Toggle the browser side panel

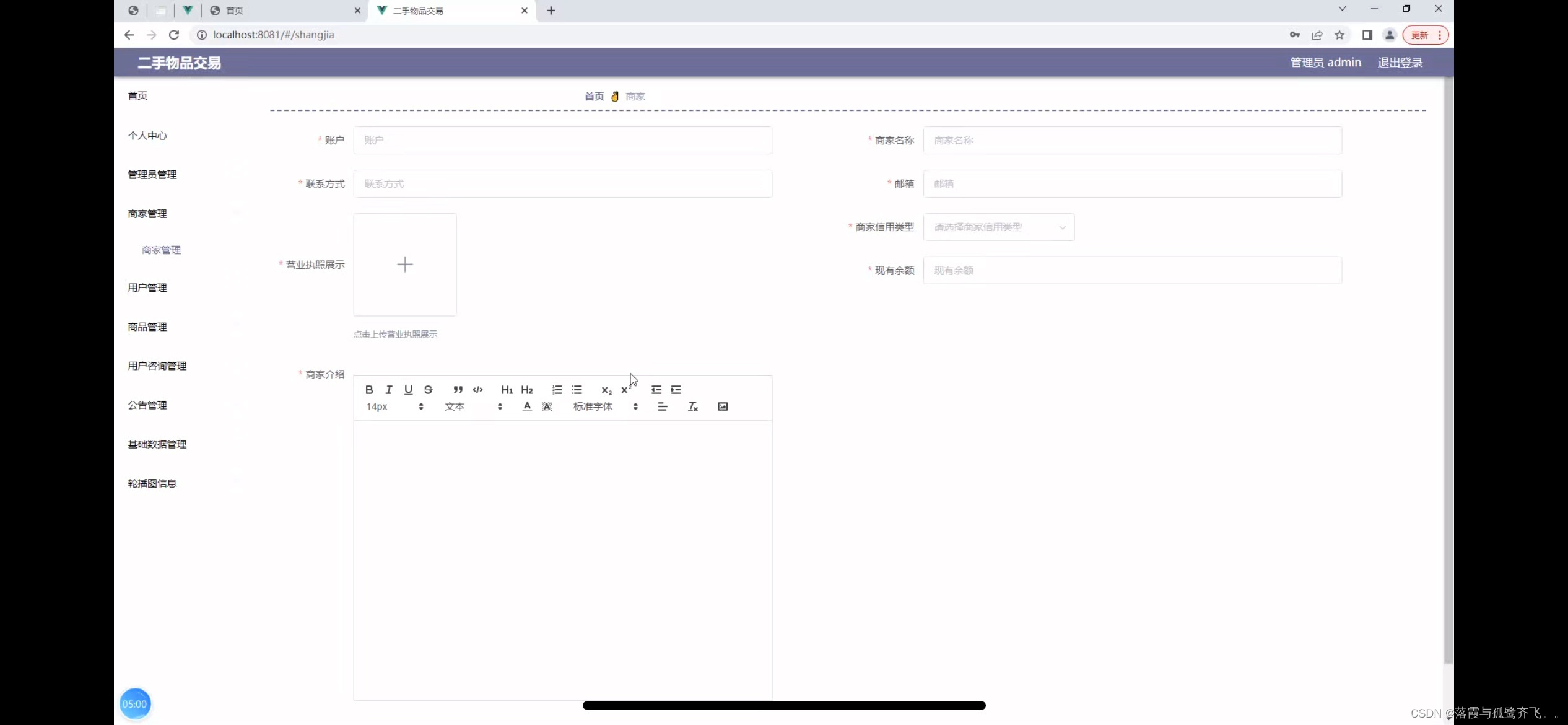point(1367,35)
